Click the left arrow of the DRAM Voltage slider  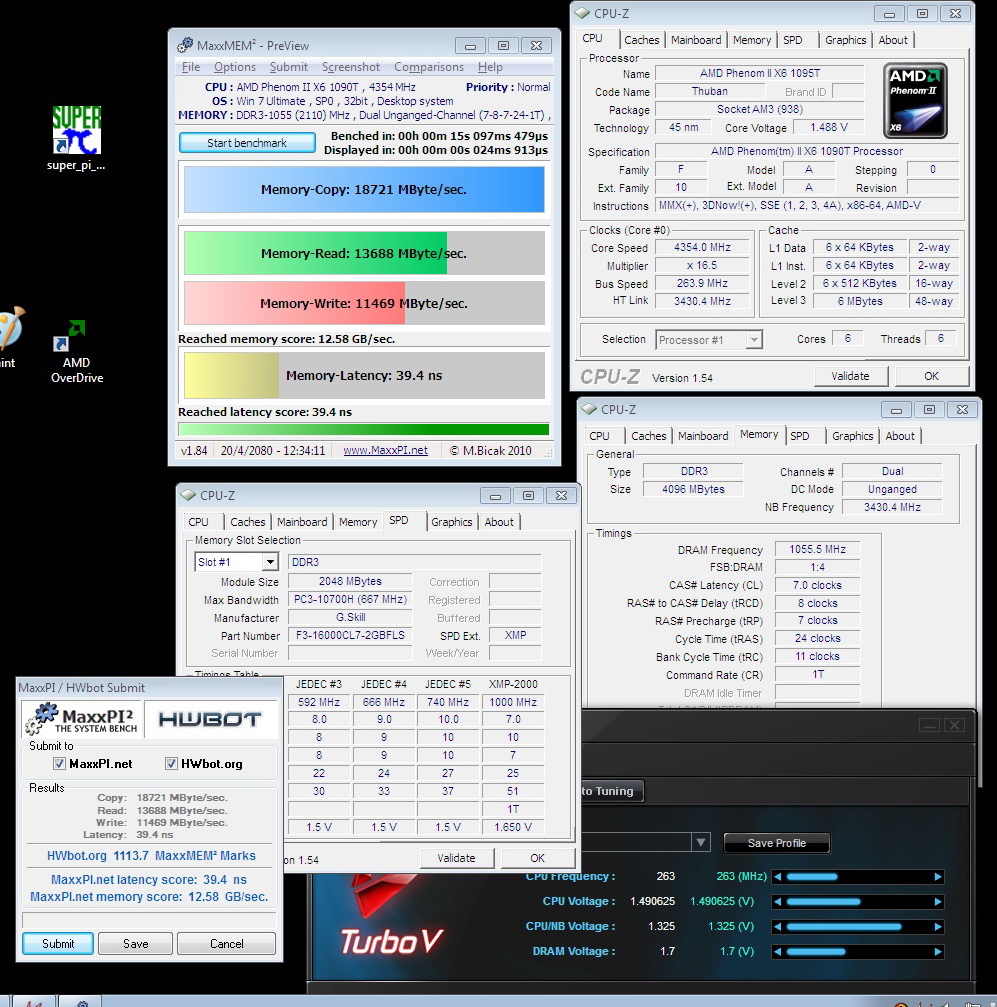click(x=777, y=952)
